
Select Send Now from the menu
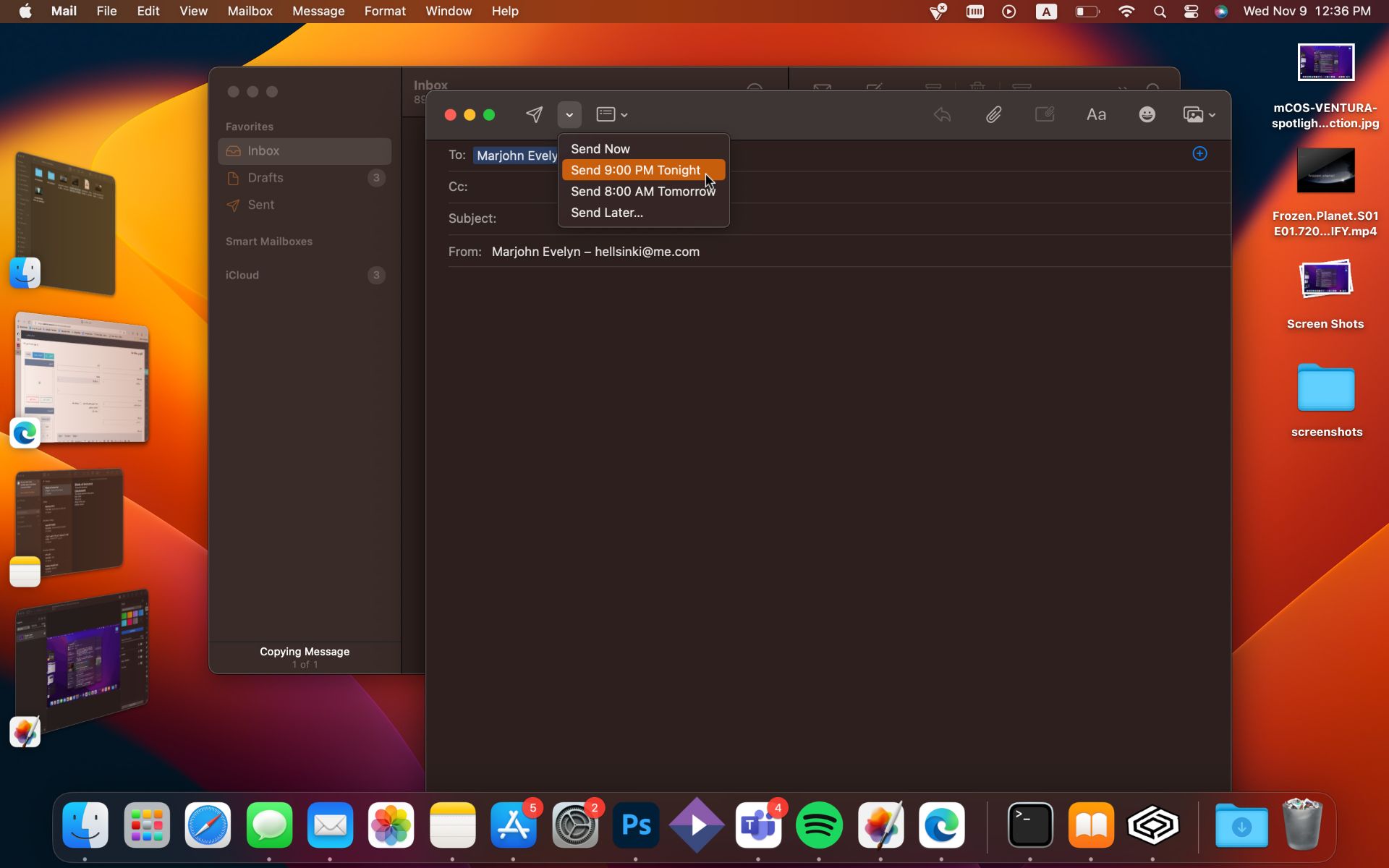600,149
